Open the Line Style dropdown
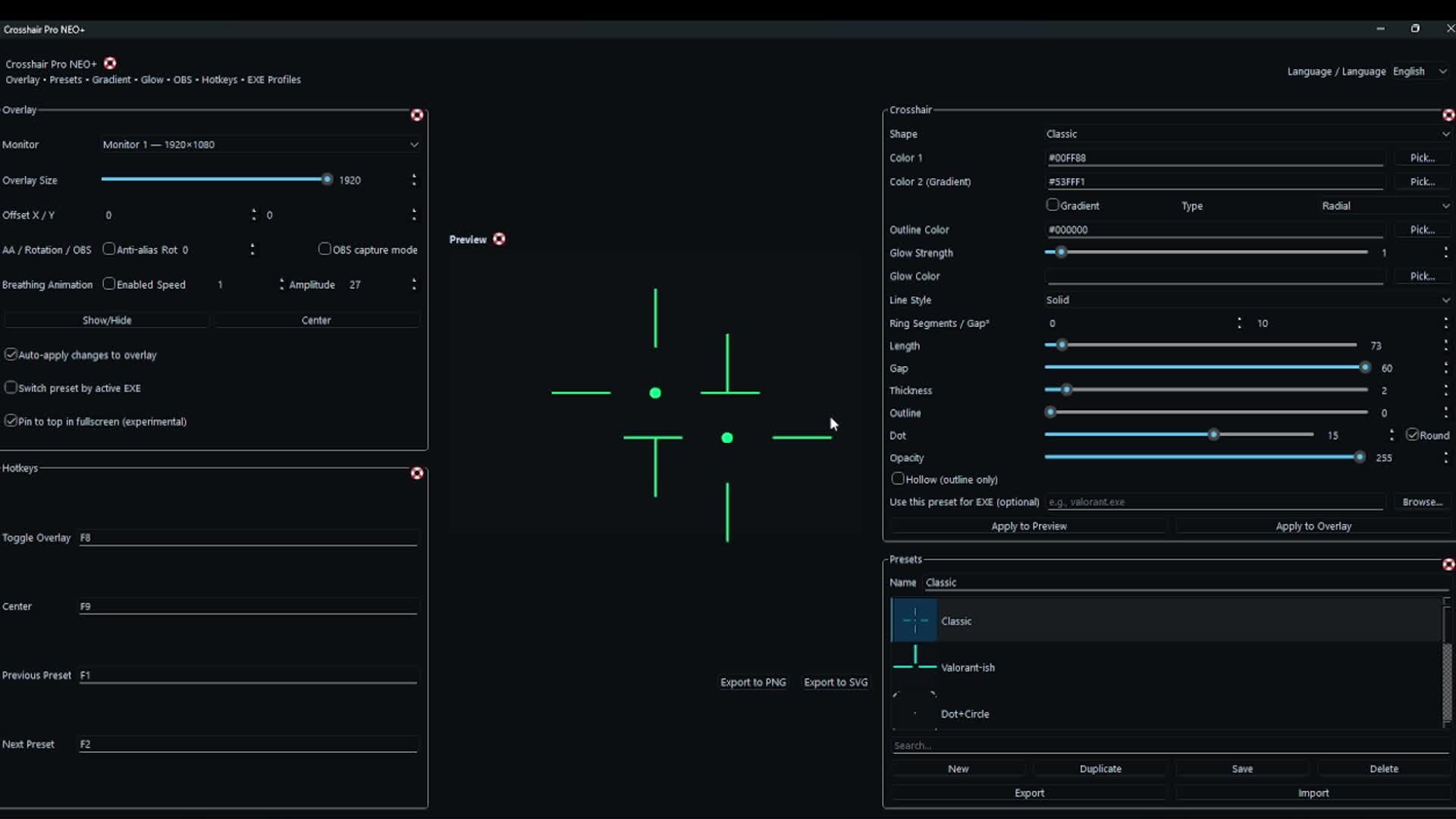1456x819 pixels. 1245,300
